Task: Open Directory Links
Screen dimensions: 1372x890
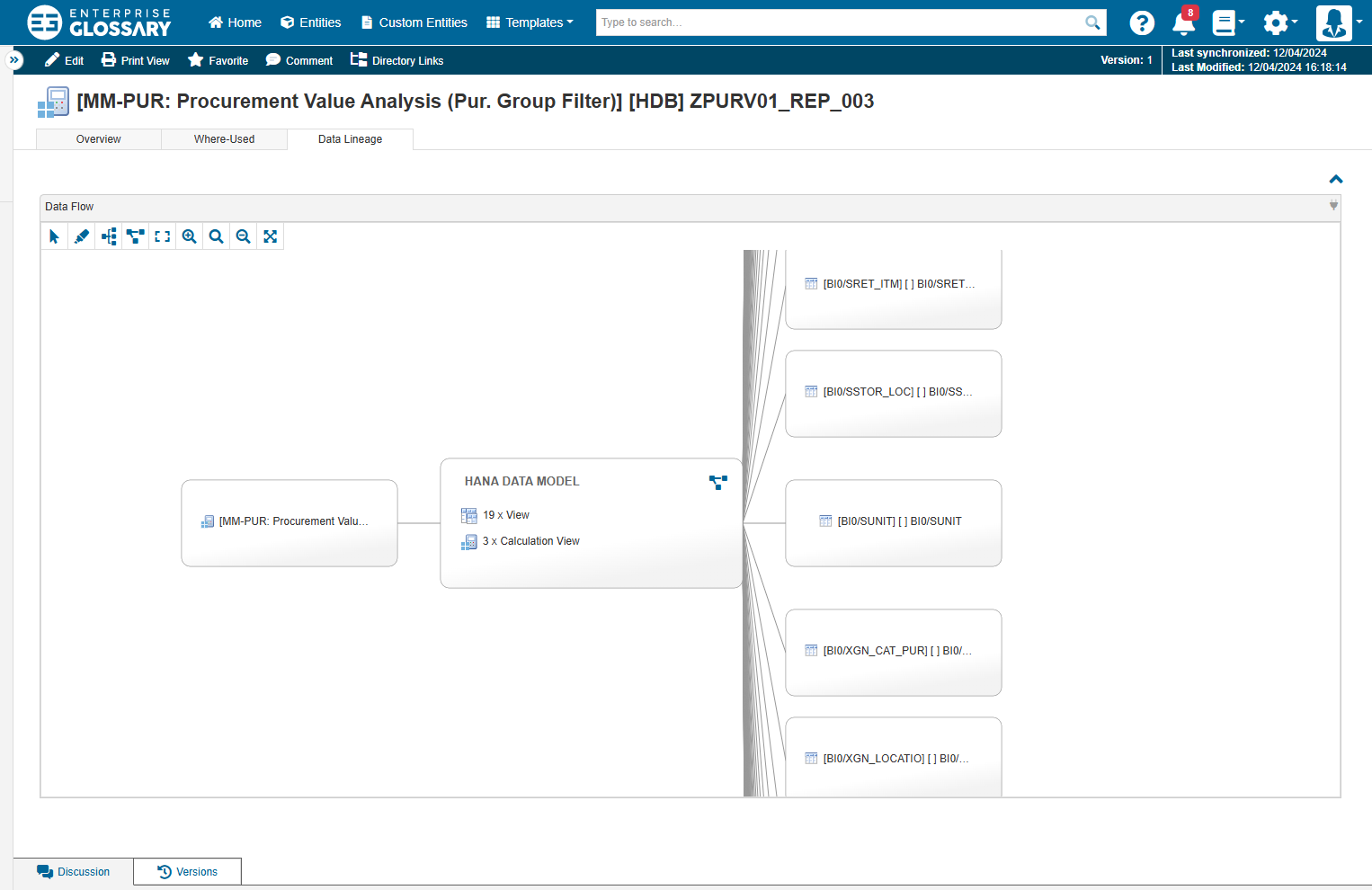Action: pos(396,60)
